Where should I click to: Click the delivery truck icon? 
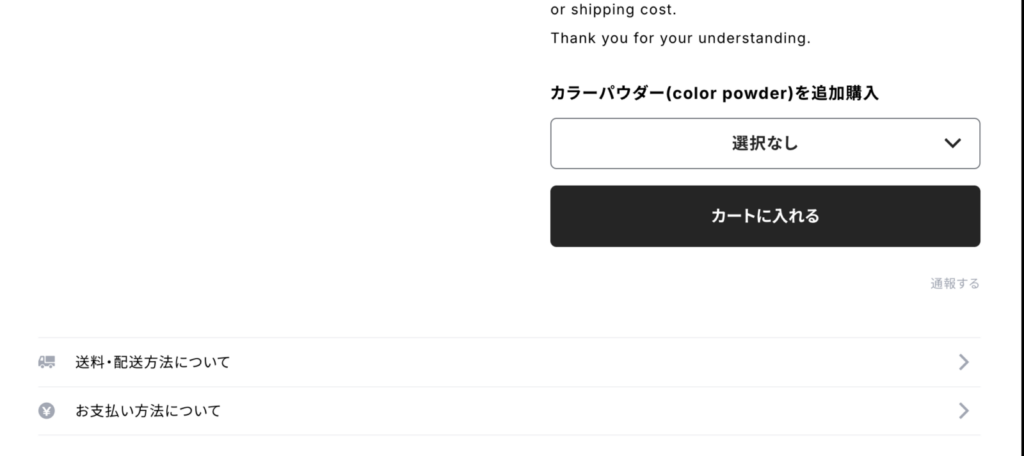(x=46, y=362)
